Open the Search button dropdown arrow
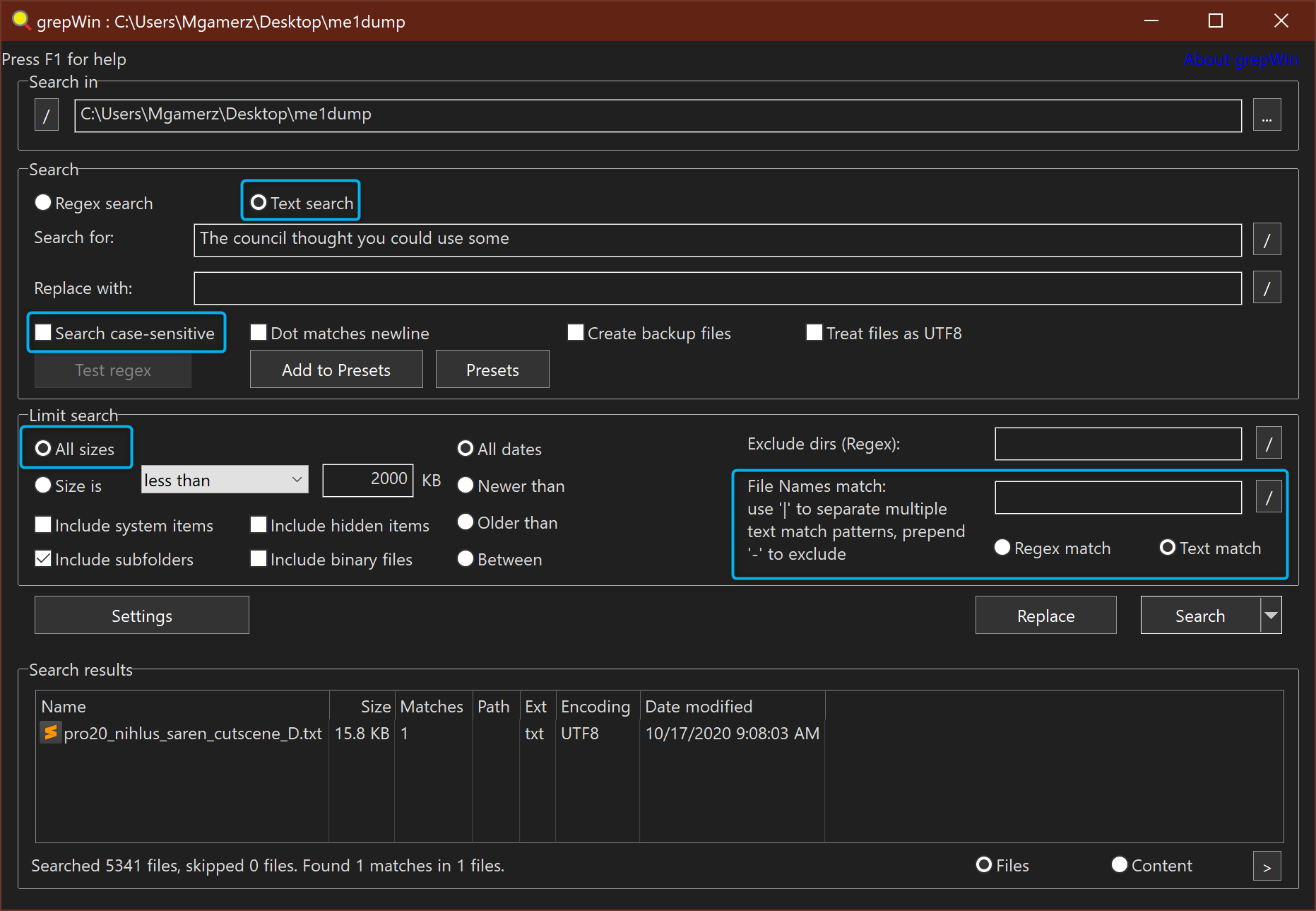This screenshot has height=911, width=1316. [1271, 616]
